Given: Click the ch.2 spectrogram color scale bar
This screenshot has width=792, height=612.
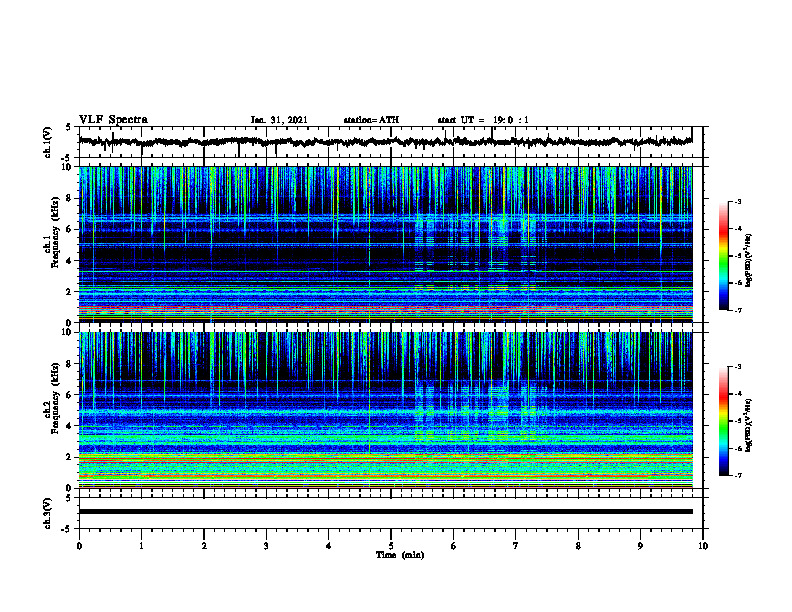Looking at the screenshot, I should coord(723,421).
